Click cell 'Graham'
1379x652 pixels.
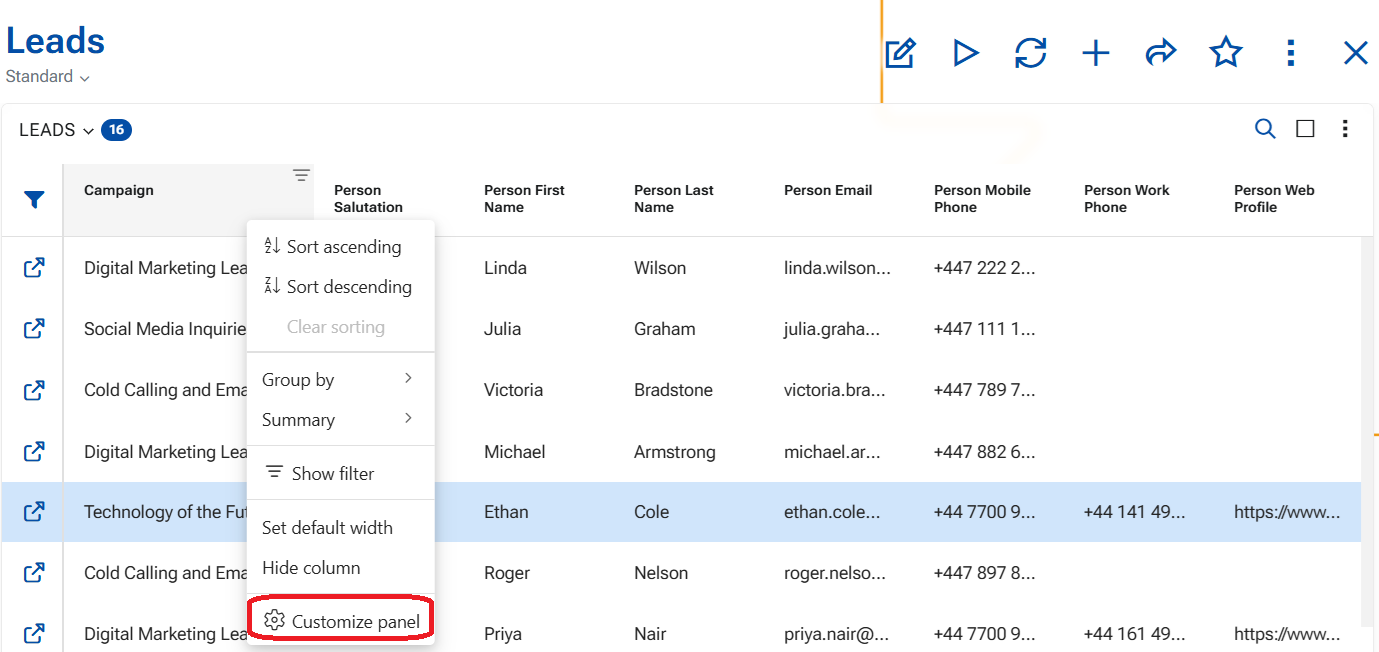[665, 329]
